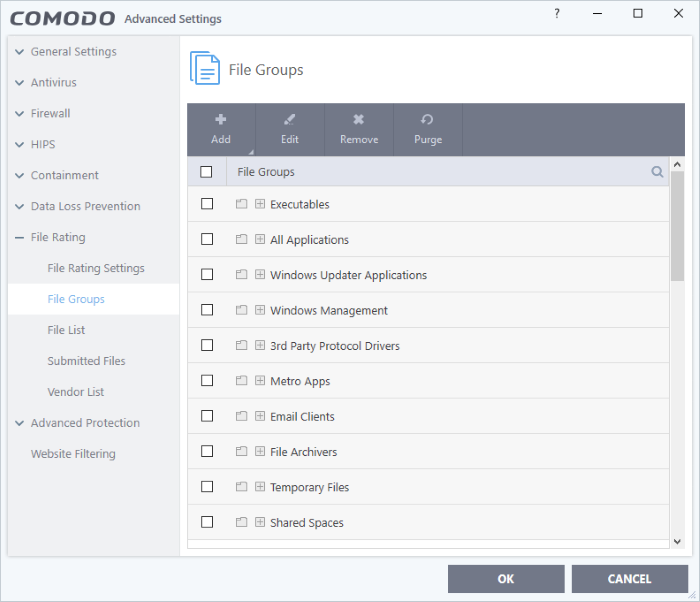Click the OK button

(x=506, y=579)
